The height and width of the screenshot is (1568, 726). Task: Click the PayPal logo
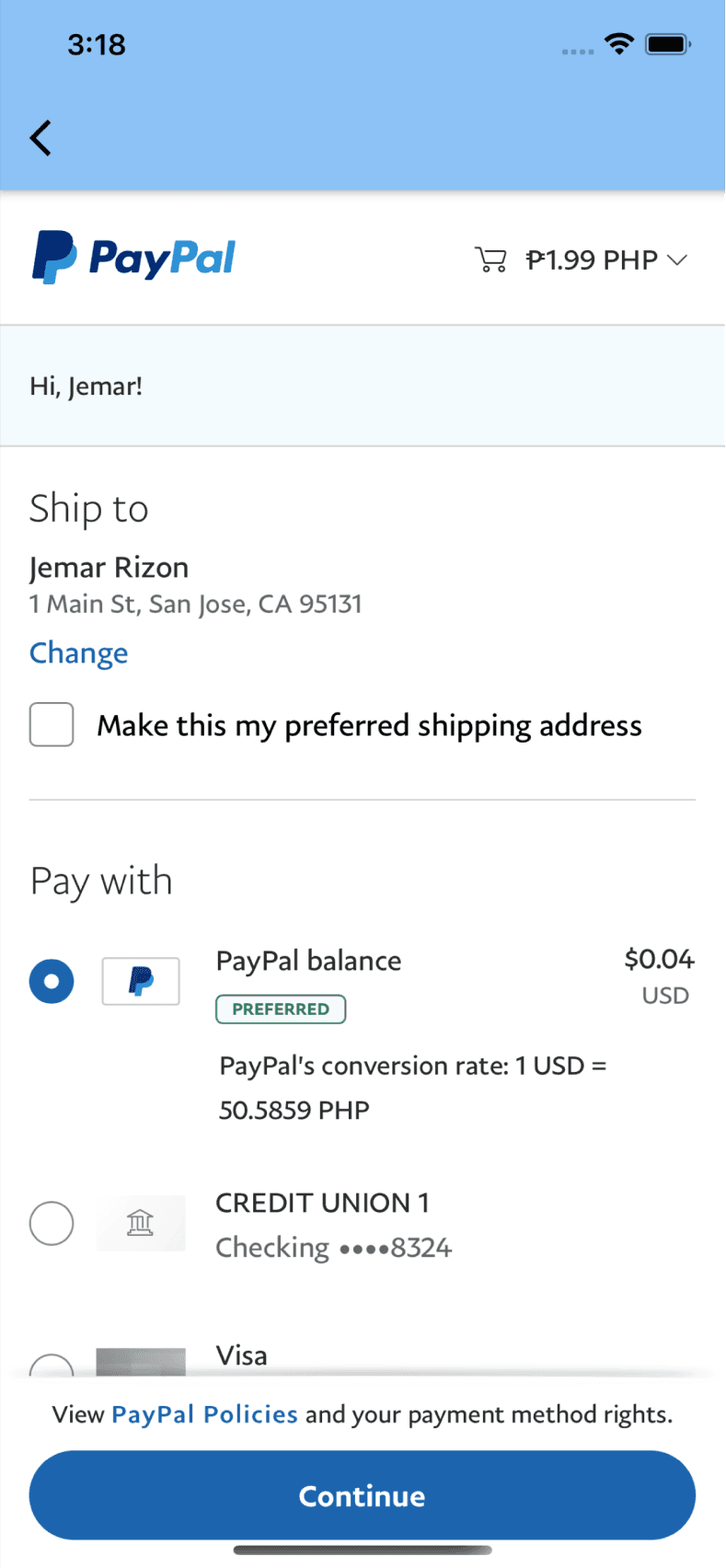[x=134, y=258]
